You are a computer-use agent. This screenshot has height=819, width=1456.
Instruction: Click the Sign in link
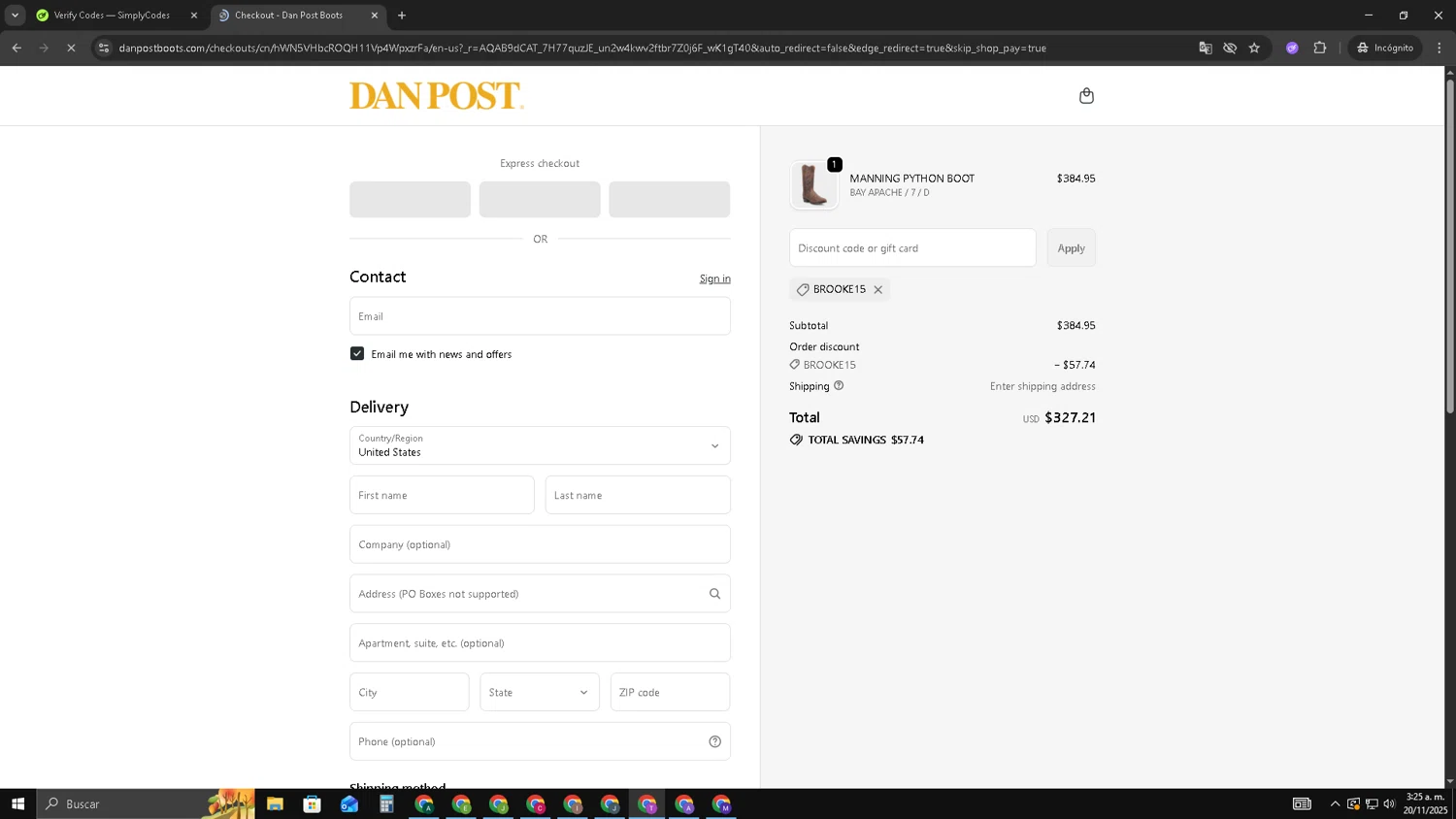[715, 278]
